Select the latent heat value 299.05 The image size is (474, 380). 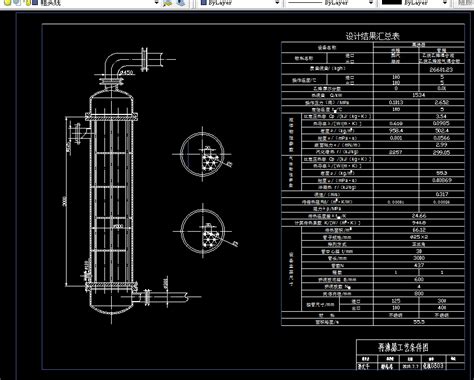(x=442, y=152)
